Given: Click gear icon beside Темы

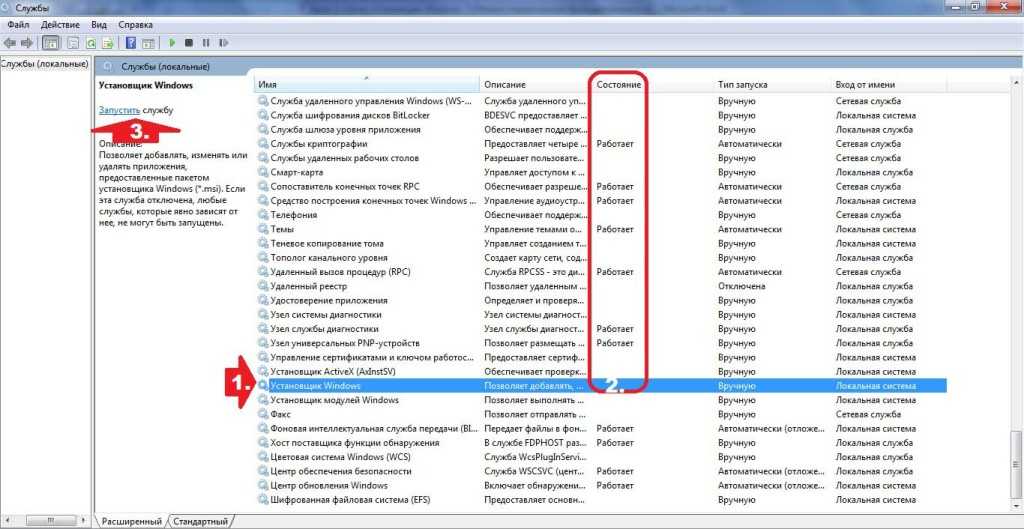Looking at the screenshot, I should [263, 229].
